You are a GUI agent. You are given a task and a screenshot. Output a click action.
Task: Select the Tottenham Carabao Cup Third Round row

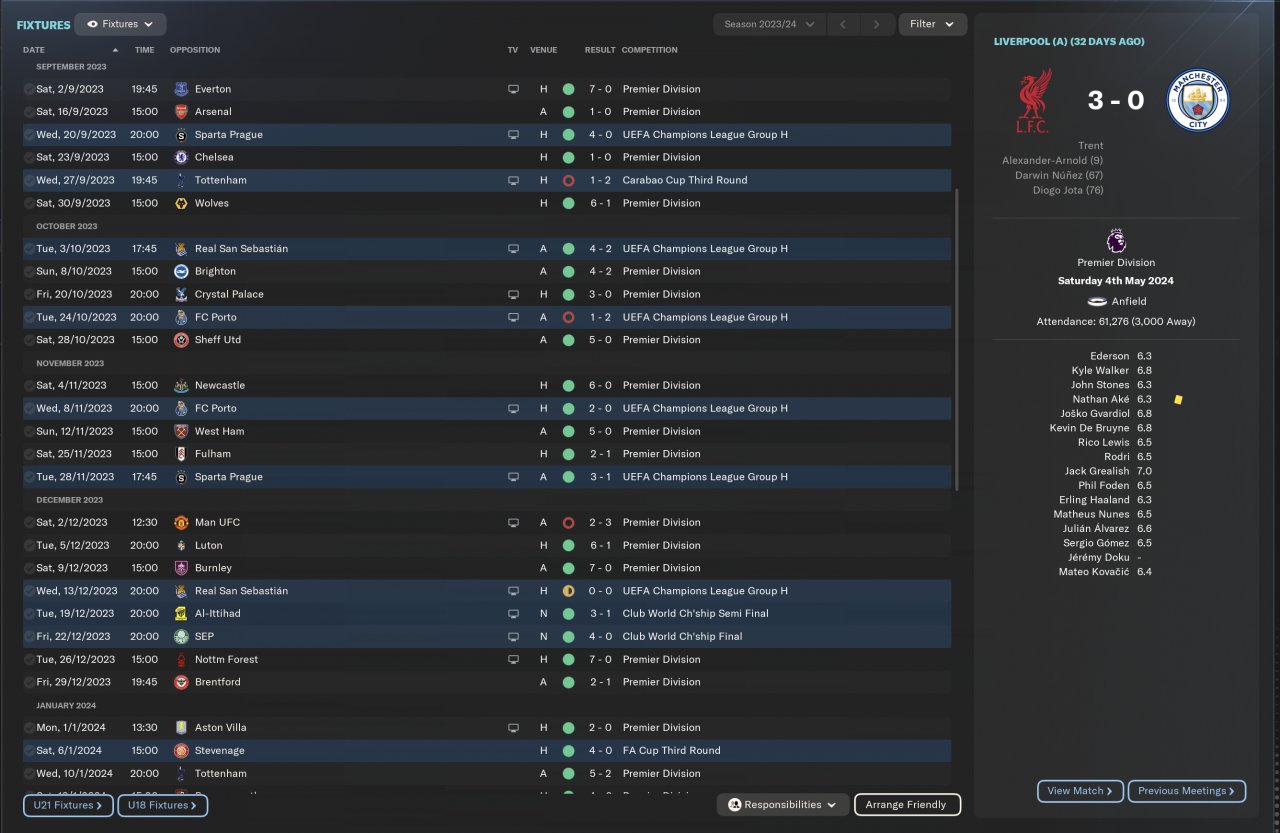(x=487, y=180)
